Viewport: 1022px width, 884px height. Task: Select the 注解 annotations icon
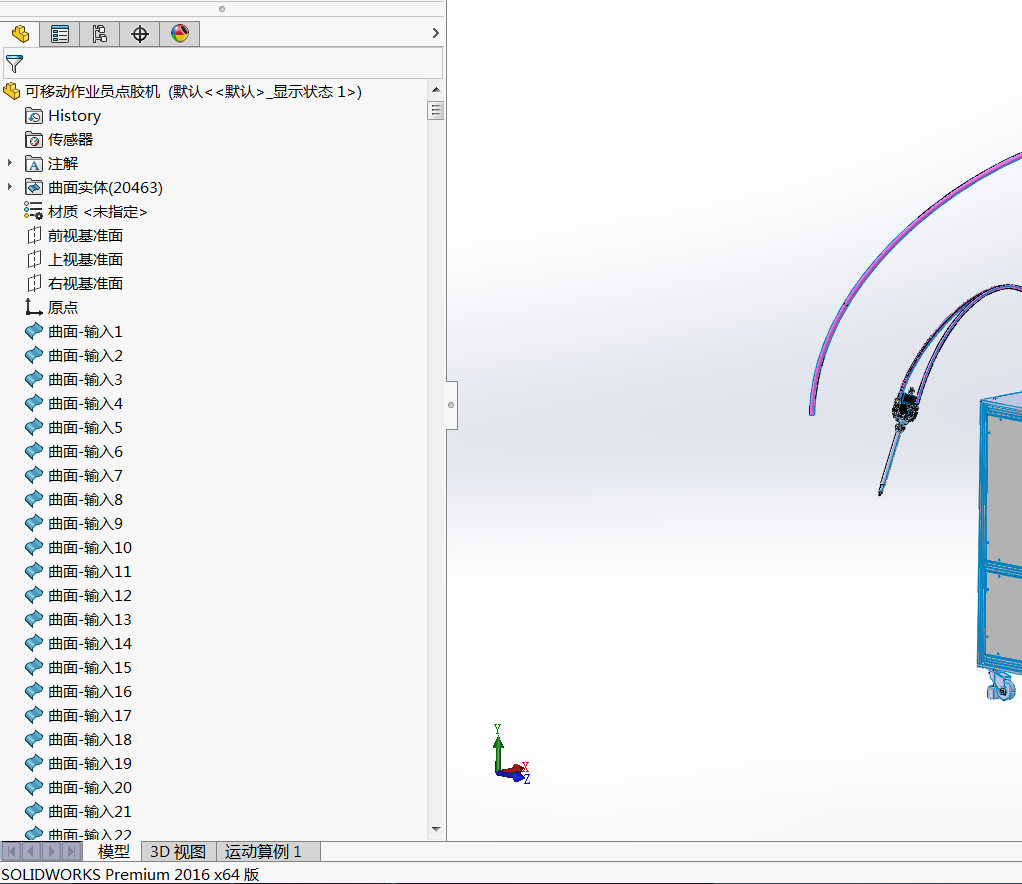tap(34, 164)
